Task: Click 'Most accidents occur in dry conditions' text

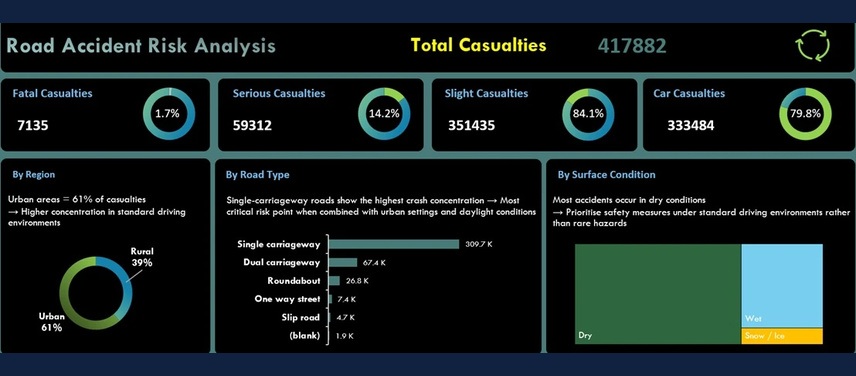Action: pyautogui.click(x=629, y=200)
